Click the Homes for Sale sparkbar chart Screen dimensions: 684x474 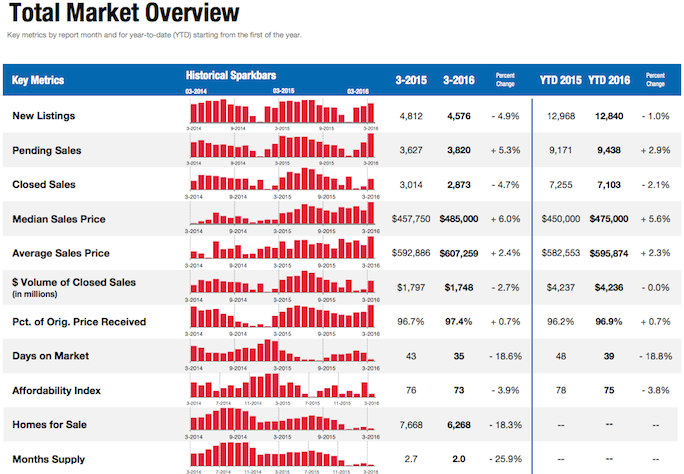point(280,422)
